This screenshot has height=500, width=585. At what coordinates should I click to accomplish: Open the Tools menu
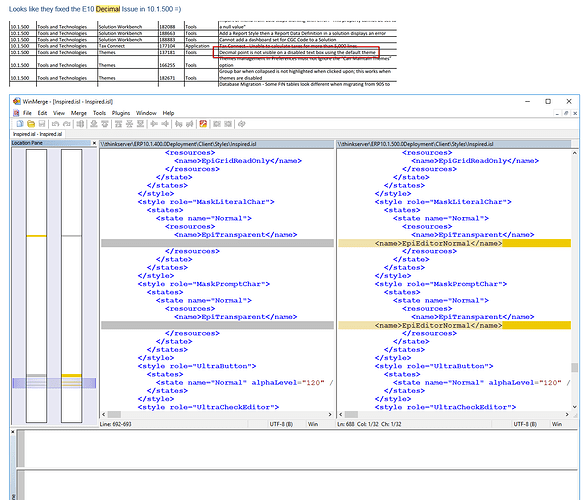point(99,113)
